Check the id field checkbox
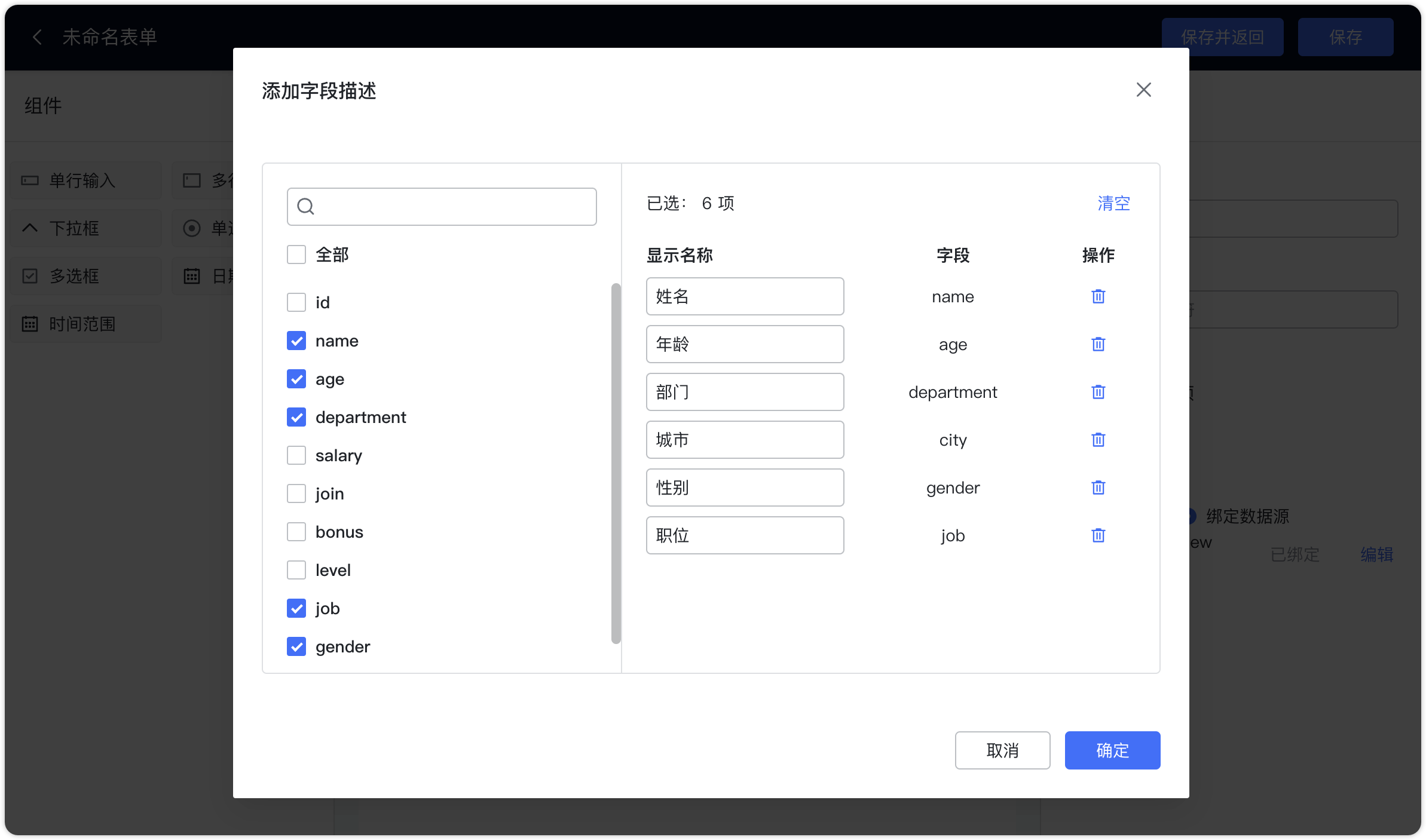The width and height of the screenshot is (1426, 840). point(296,302)
